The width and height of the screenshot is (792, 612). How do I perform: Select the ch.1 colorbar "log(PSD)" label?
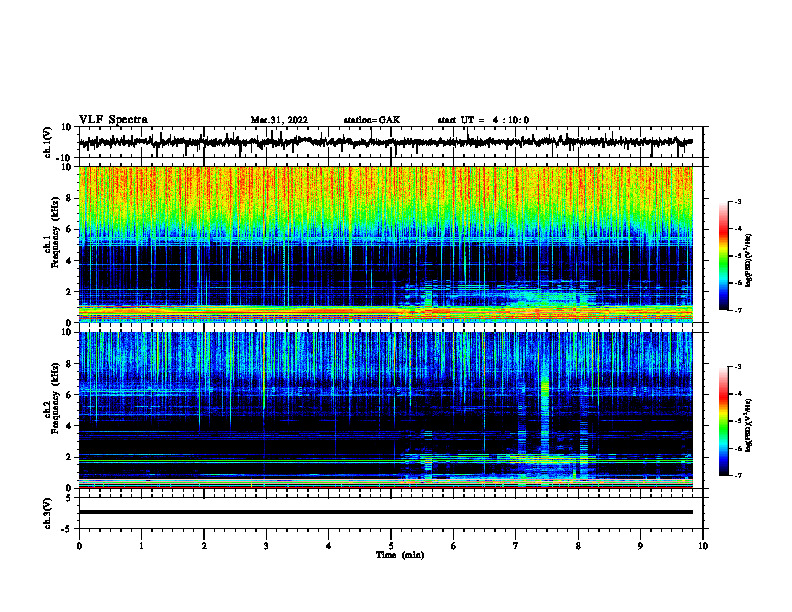[x=749, y=261]
